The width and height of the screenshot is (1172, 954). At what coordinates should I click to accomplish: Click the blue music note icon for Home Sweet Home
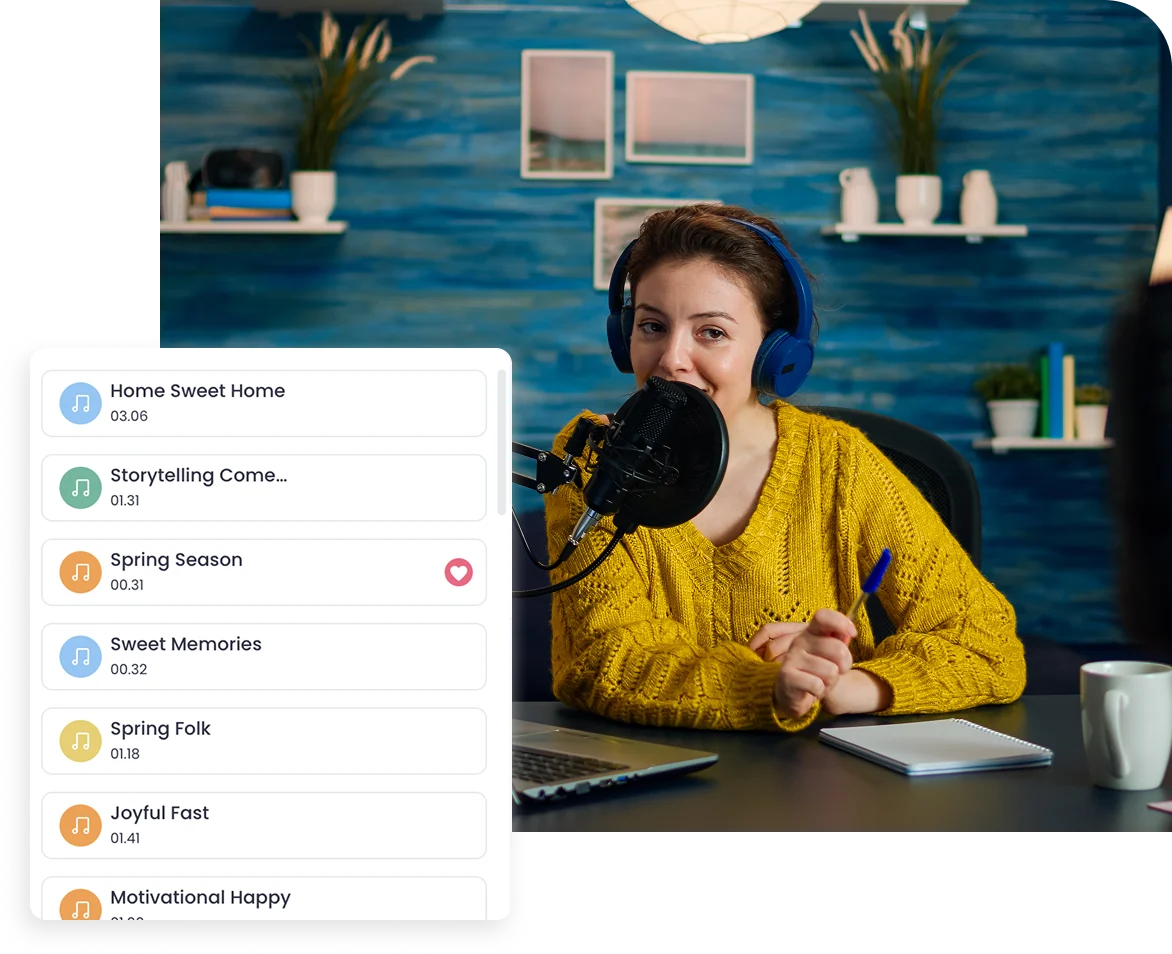(80, 403)
